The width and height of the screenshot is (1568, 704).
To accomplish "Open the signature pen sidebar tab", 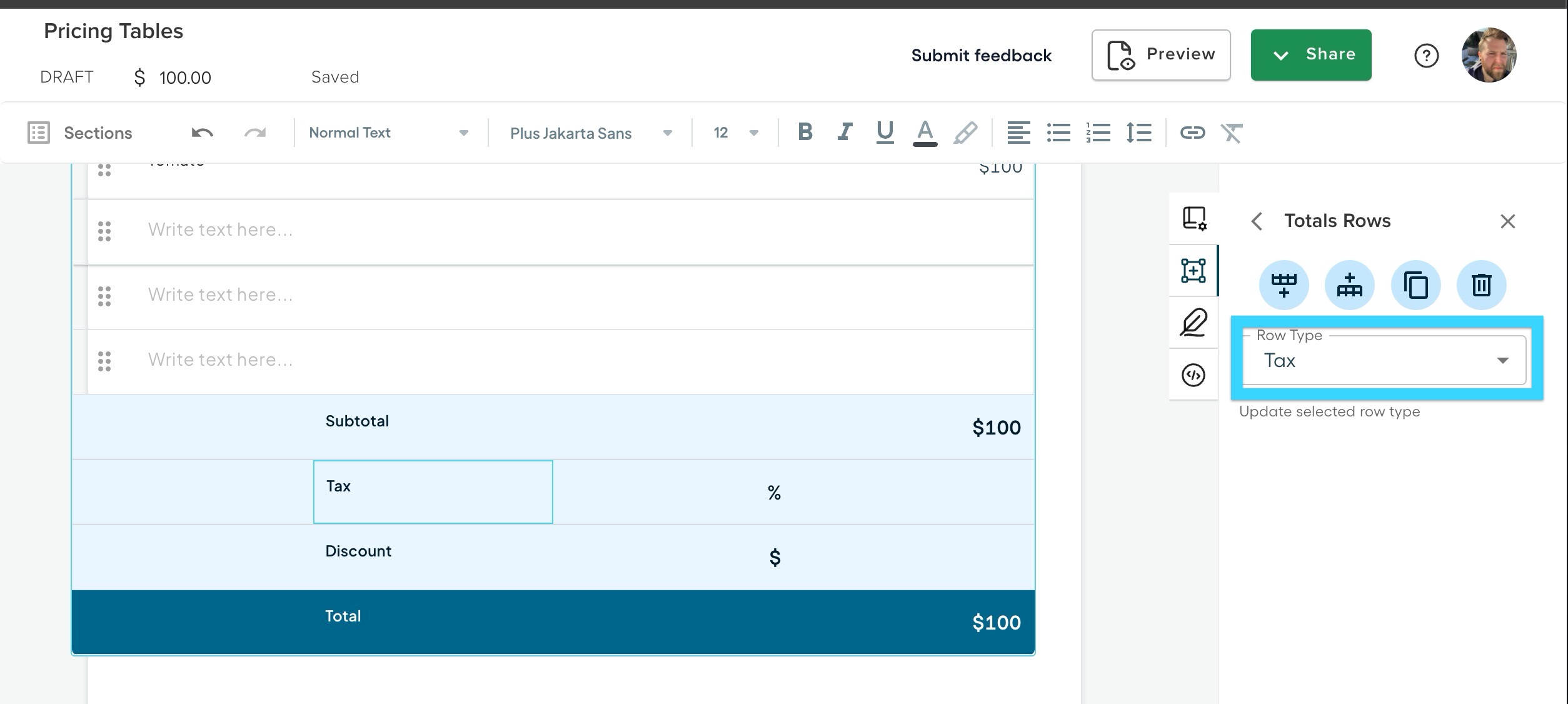I will tap(1194, 323).
